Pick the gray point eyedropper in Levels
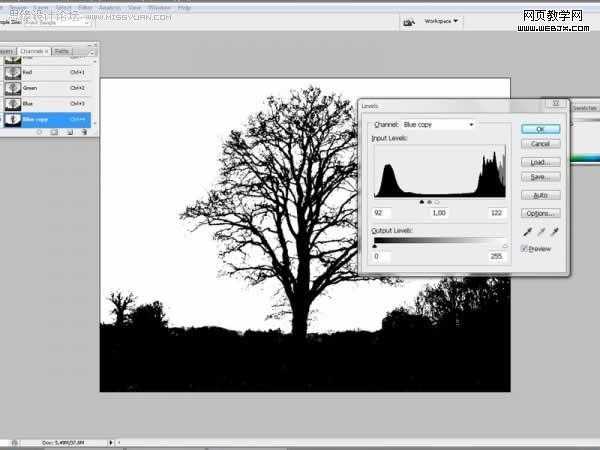The height and width of the screenshot is (450, 600). click(x=540, y=232)
